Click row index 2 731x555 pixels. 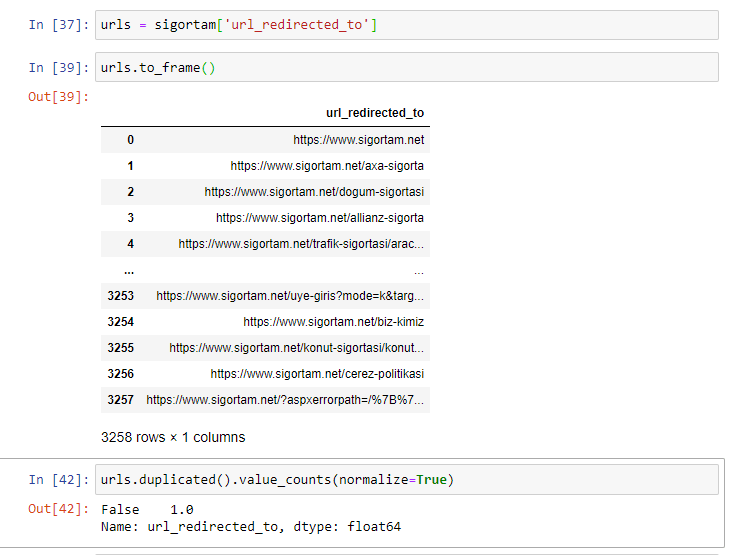point(131,192)
